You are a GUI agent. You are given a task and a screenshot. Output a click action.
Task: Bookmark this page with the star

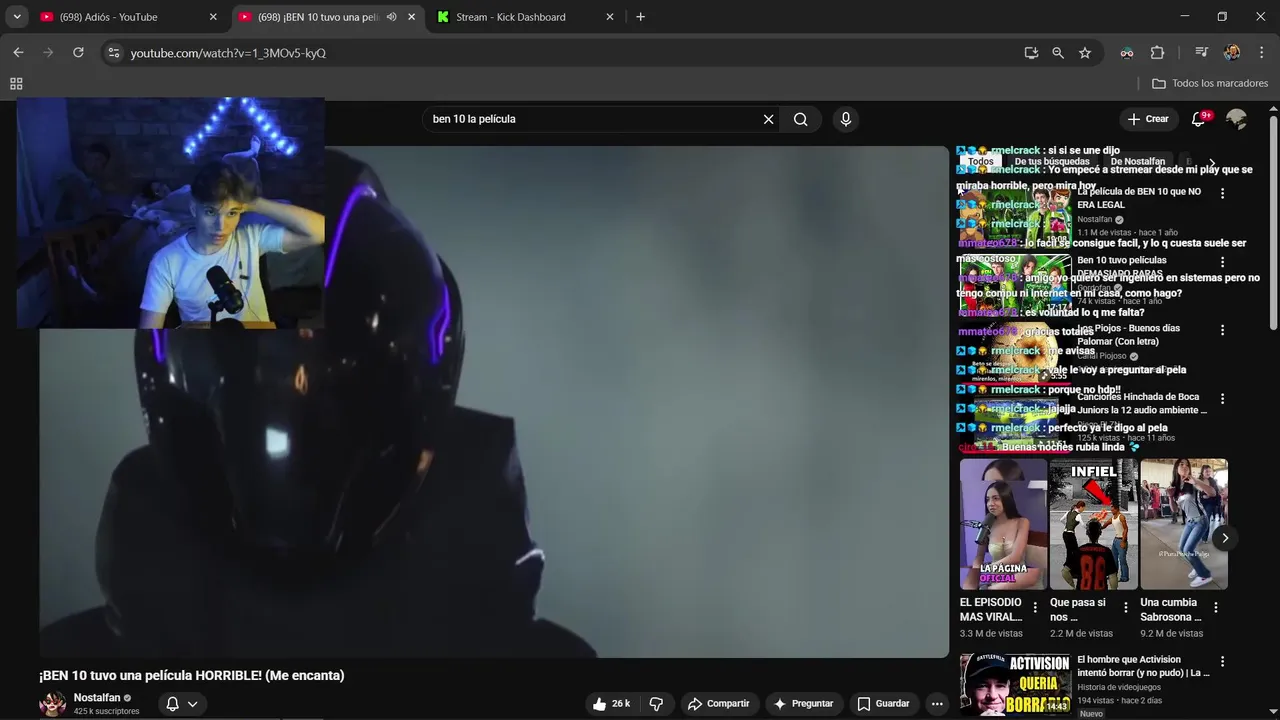point(1085,53)
